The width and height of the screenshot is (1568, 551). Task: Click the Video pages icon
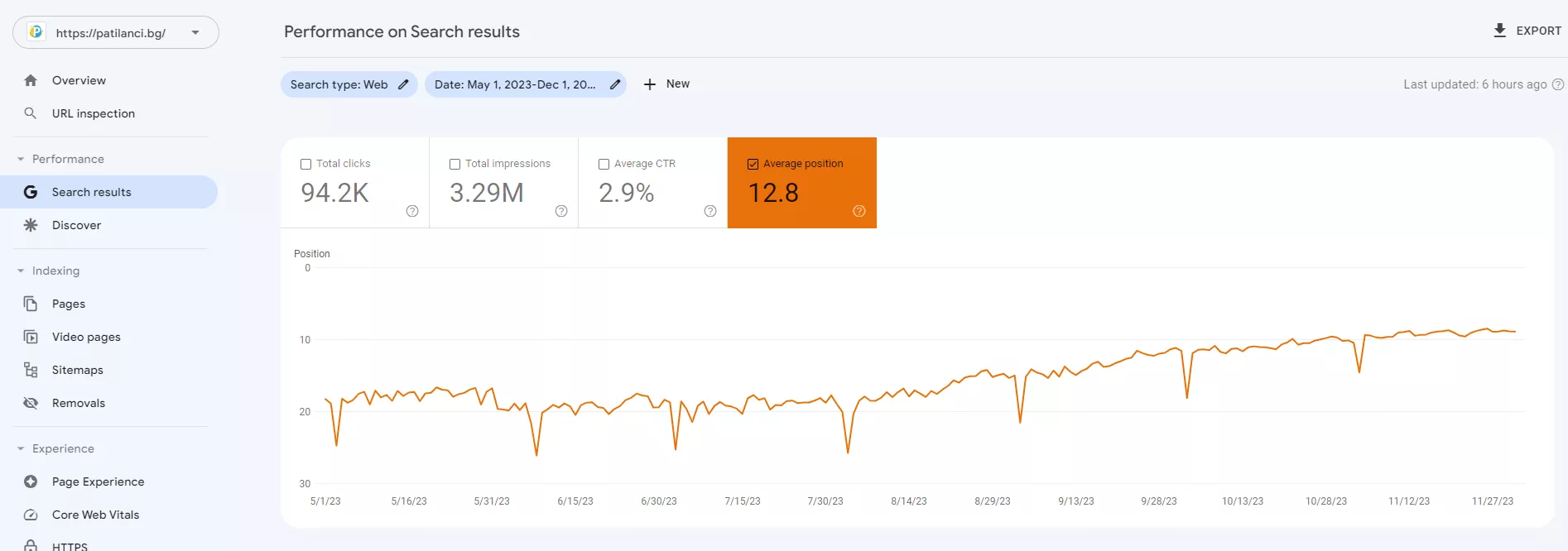pos(31,337)
